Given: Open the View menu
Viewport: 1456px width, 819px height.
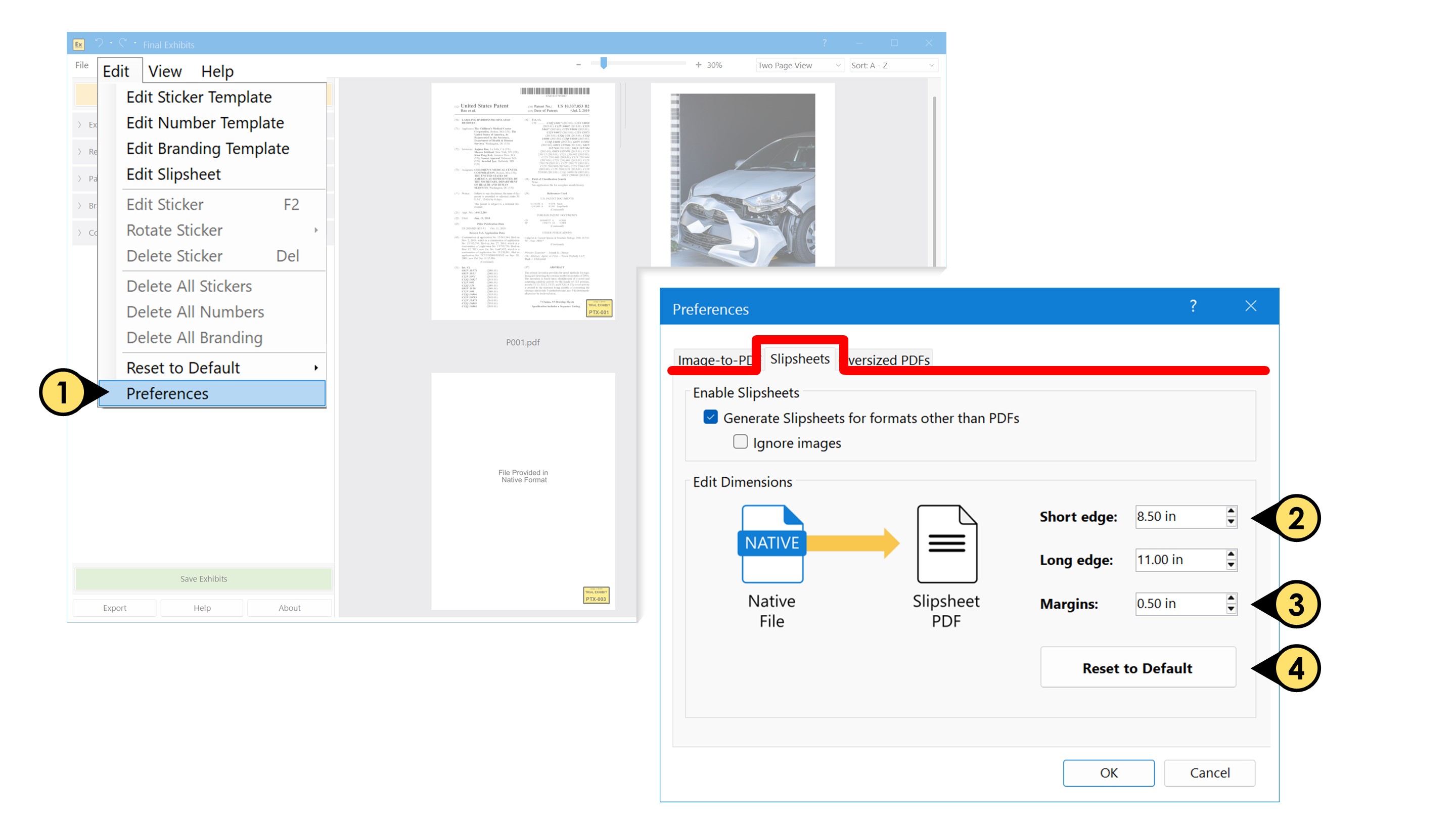Looking at the screenshot, I should point(164,71).
